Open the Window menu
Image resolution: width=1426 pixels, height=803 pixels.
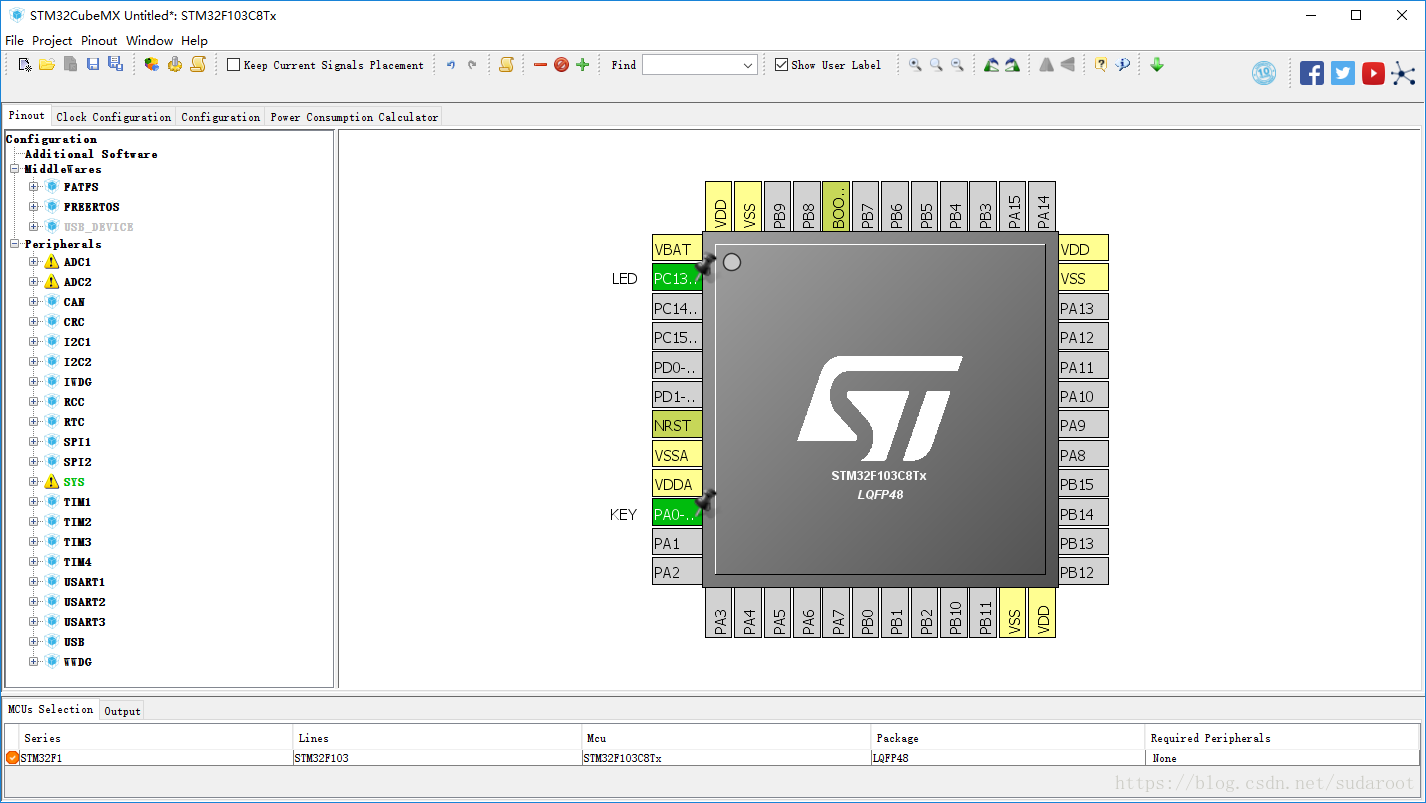point(149,41)
